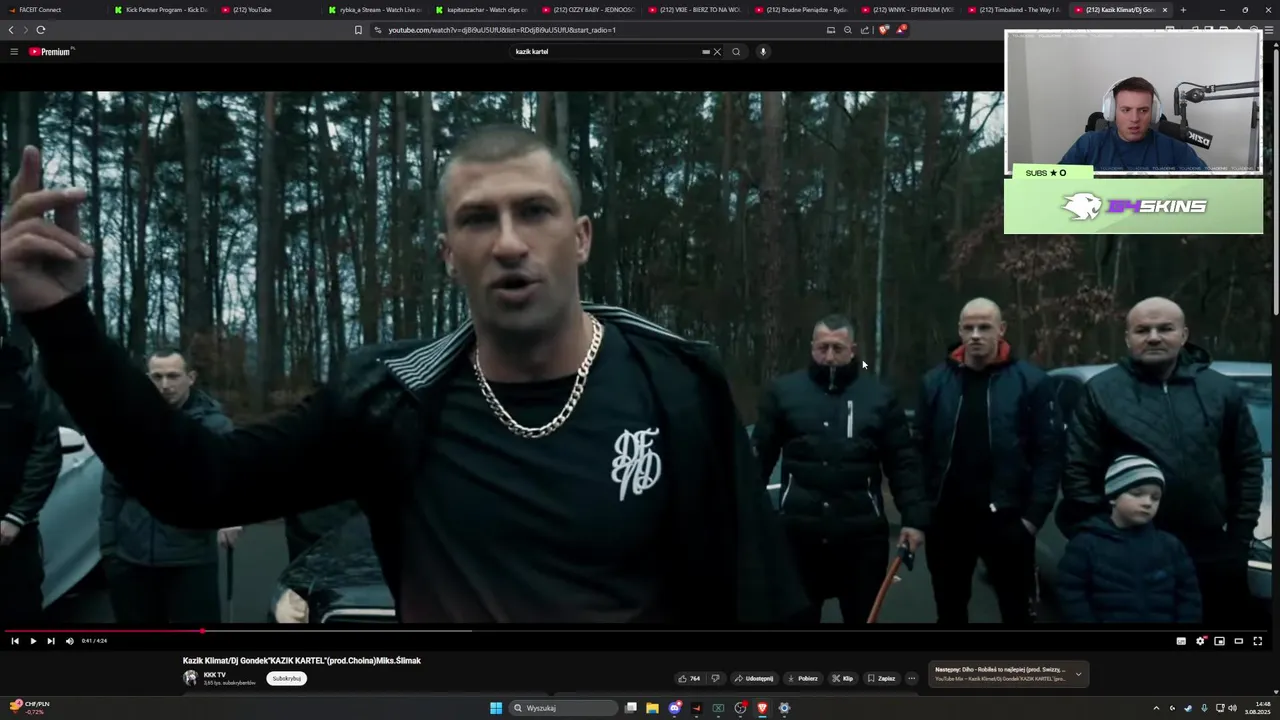
Task: Go to YouTube Premium home logo
Action: pyautogui.click(x=51, y=51)
